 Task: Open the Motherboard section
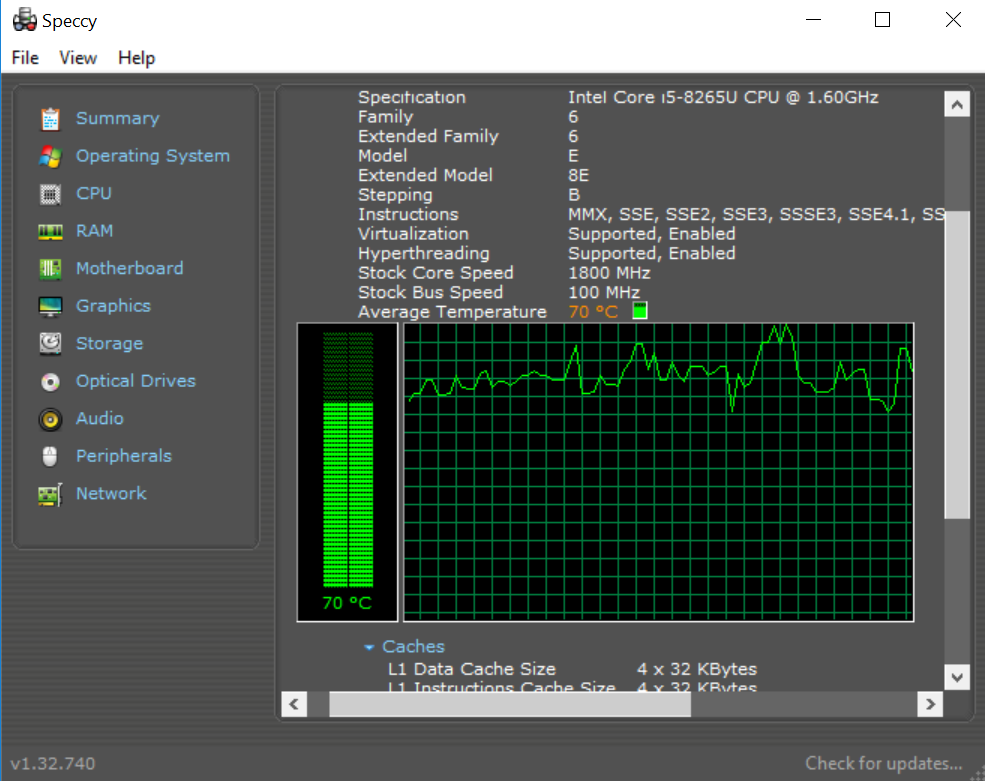pyautogui.click(x=129, y=268)
